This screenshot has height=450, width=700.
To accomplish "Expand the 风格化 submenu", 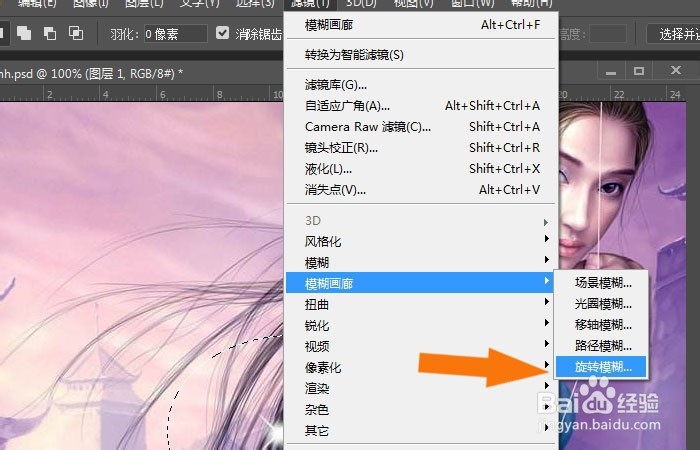I will click(421, 242).
